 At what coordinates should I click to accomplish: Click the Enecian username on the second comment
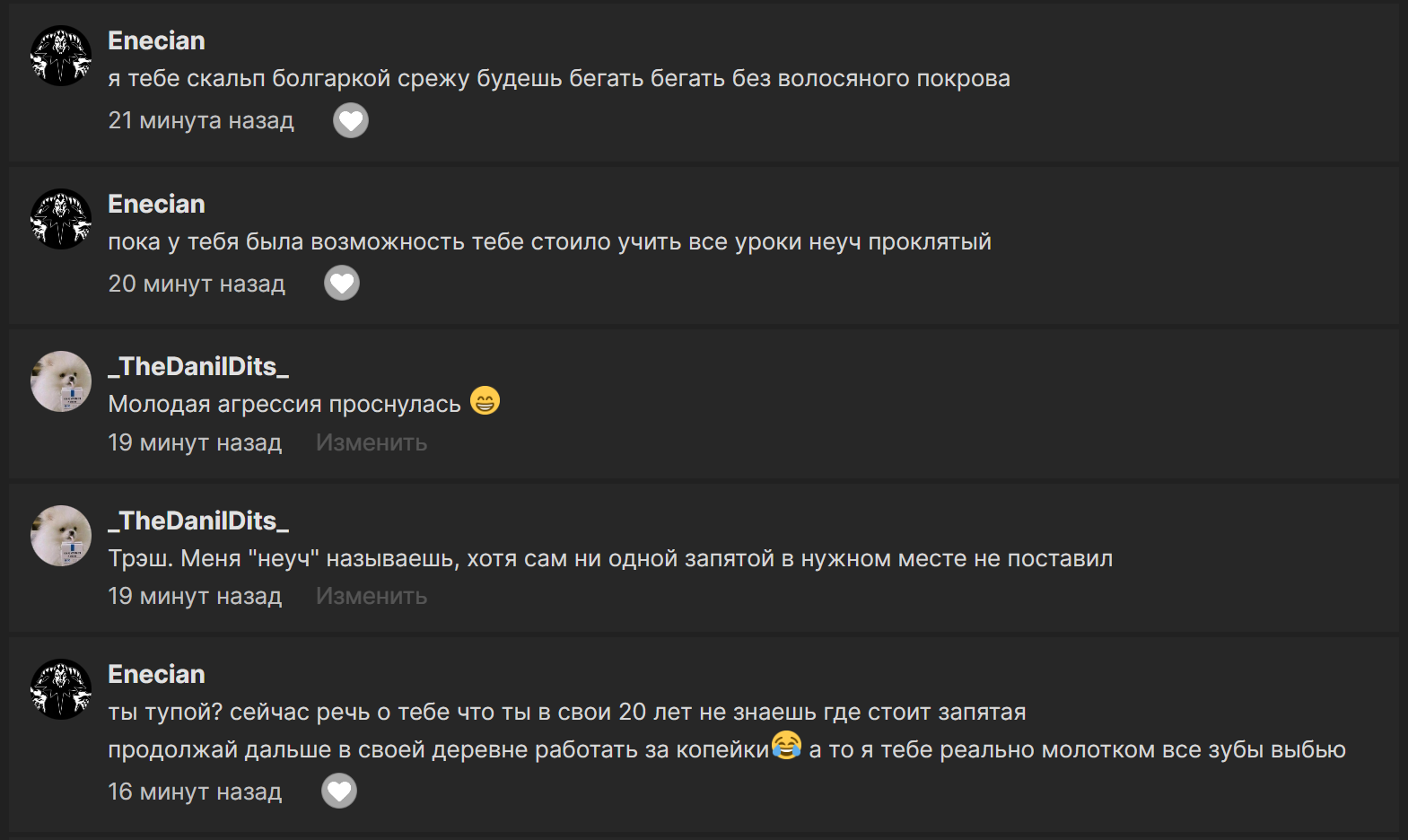[x=156, y=203]
